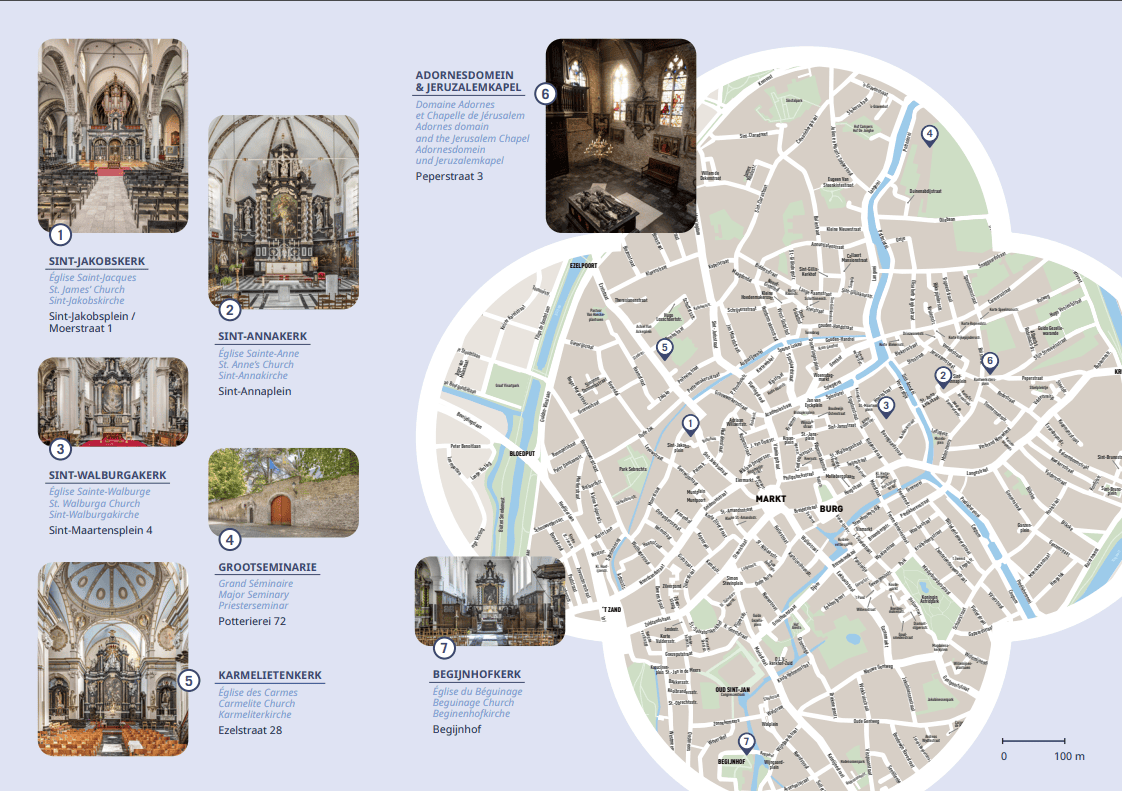Click the MARKT label on the map
This screenshot has height=791, width=1122.
[x=771, y=499]
